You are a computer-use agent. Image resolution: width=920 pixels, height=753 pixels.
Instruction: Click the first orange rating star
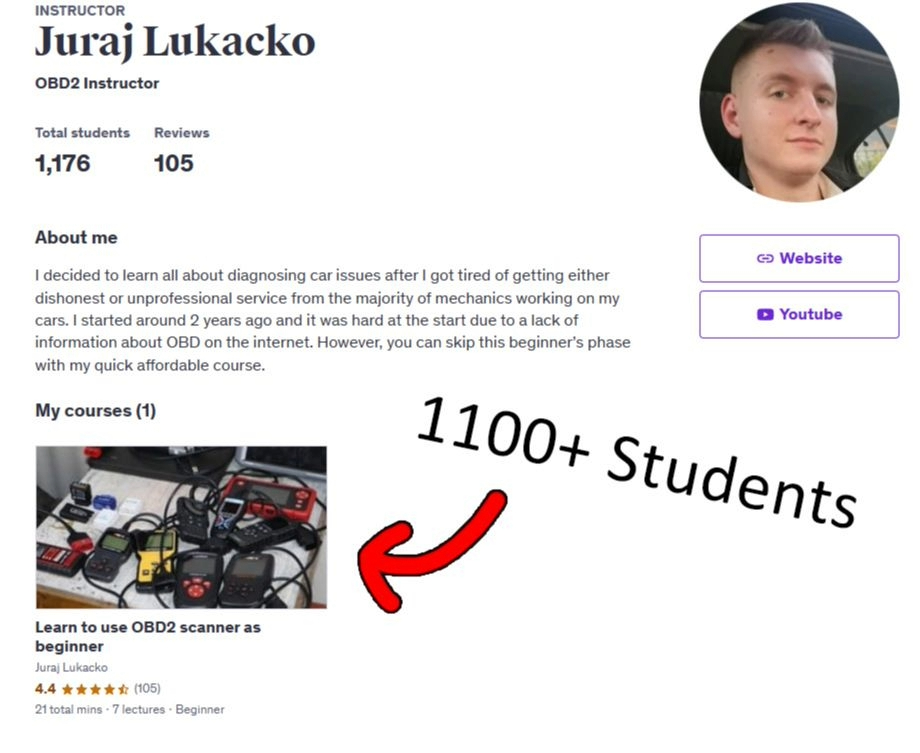click(x=67, y=689)
